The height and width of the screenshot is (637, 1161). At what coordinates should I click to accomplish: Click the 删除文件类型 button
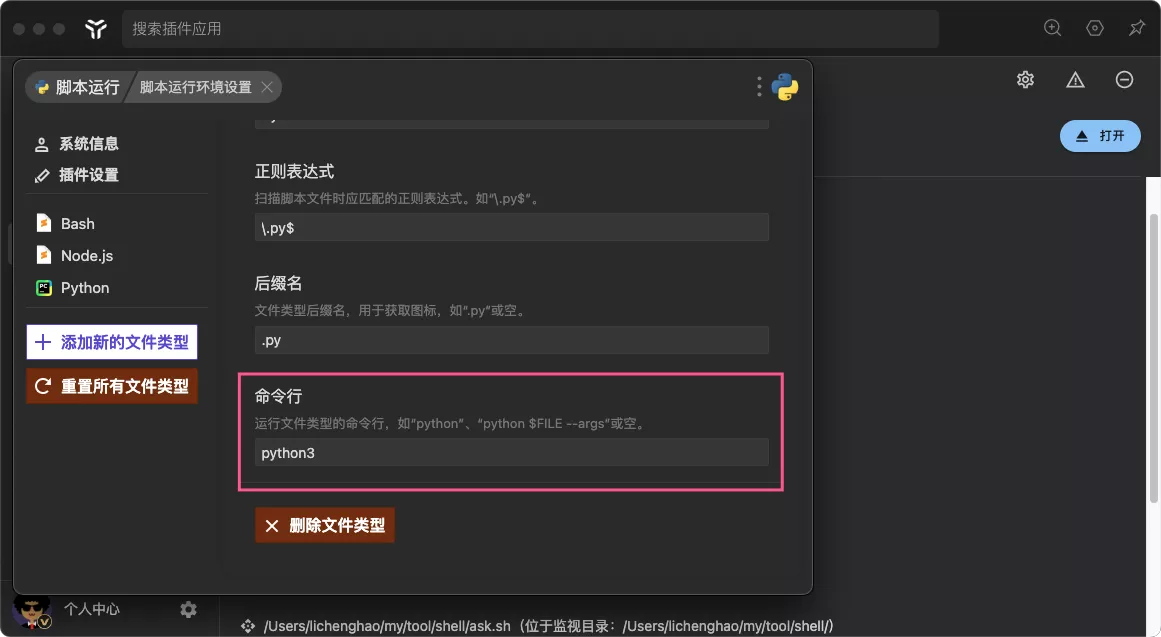(325, 525)
